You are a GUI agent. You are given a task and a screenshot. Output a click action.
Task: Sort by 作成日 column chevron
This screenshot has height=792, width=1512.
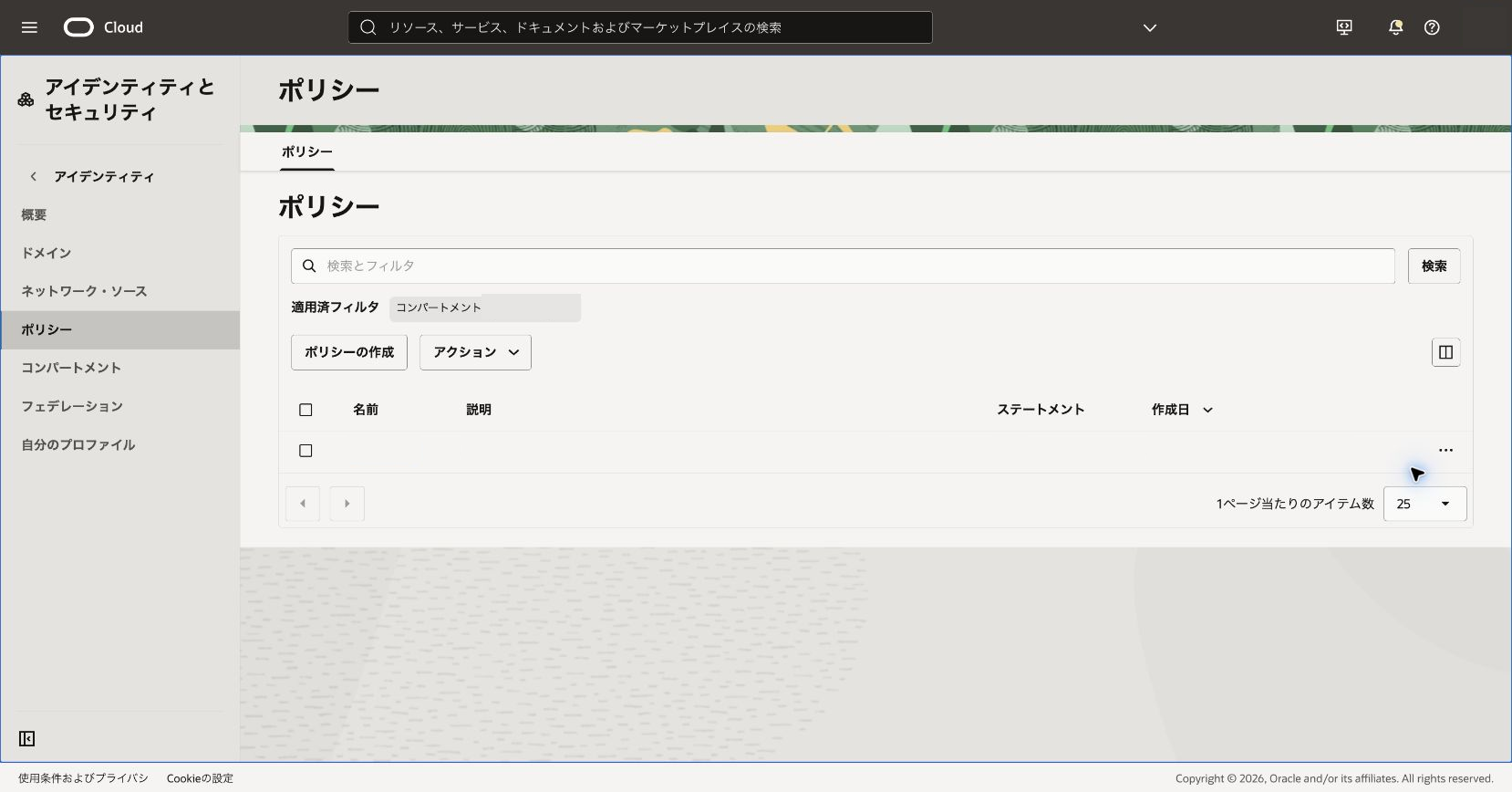(x=1207, y=410)
